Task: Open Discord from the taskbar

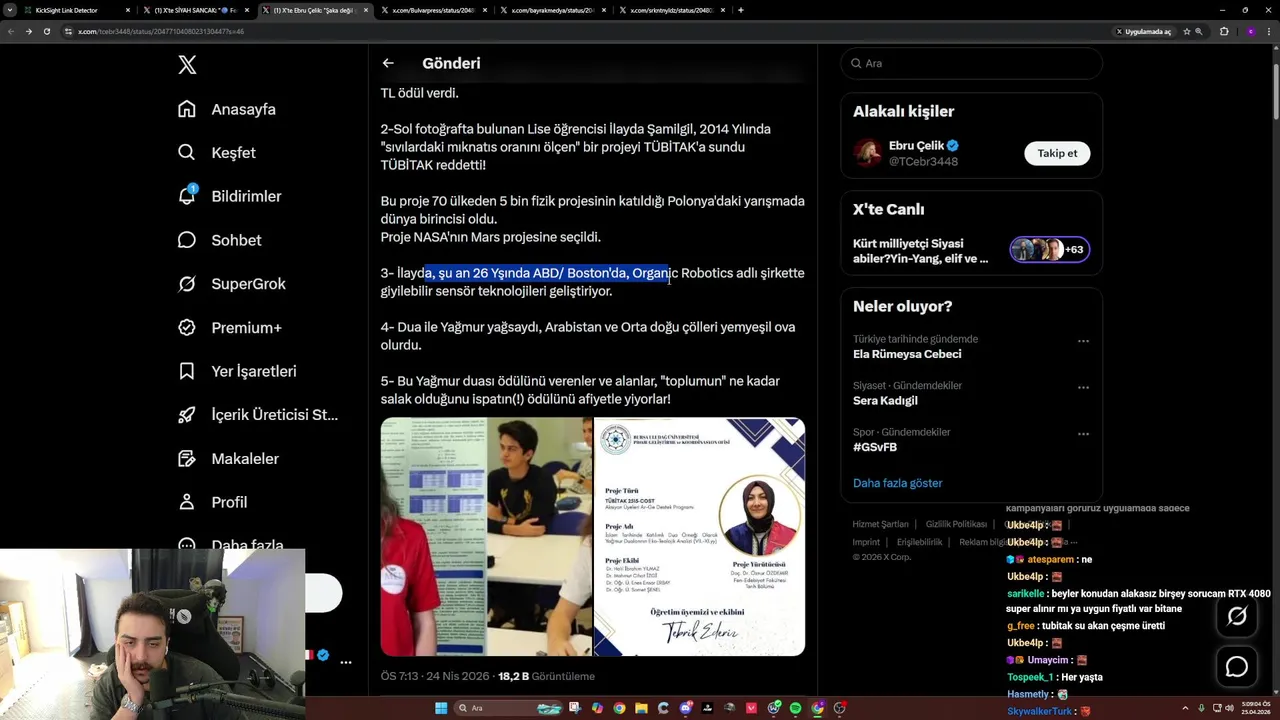Action: pos(685,708)
